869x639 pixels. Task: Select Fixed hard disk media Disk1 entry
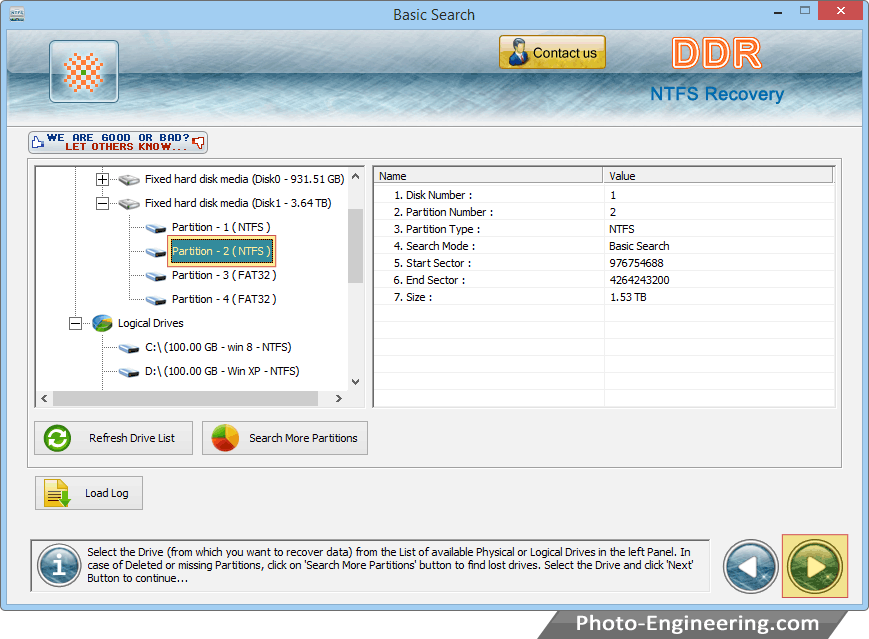click(238, 203)
